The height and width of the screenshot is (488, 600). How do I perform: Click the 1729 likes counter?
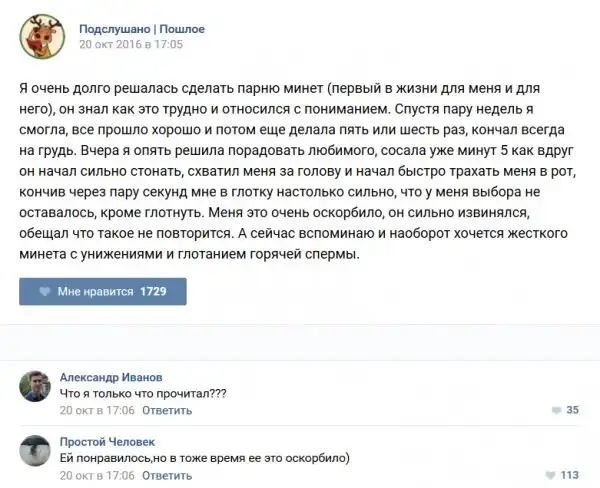[153, 291]
